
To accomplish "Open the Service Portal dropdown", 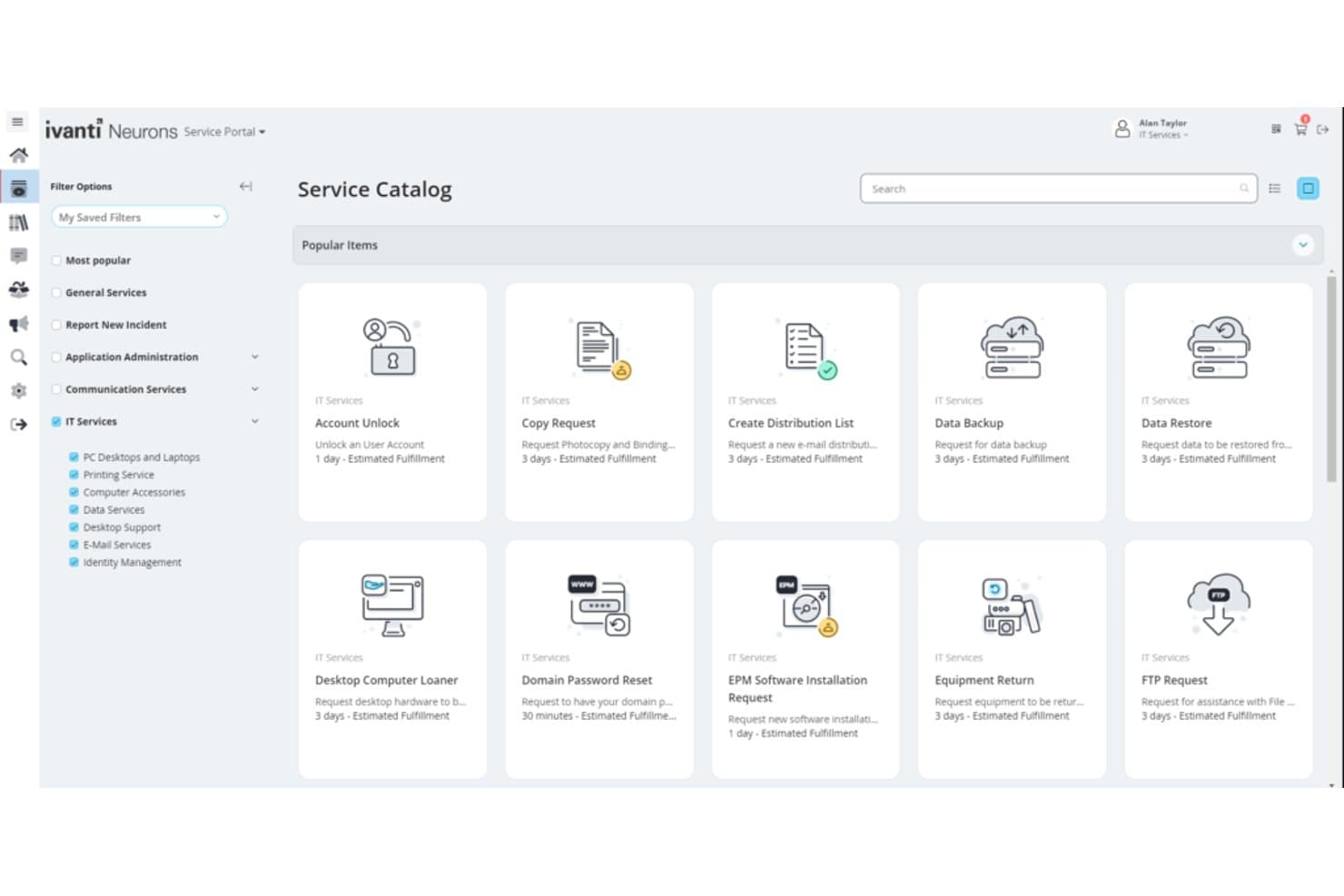I will (x=224, y=132).
